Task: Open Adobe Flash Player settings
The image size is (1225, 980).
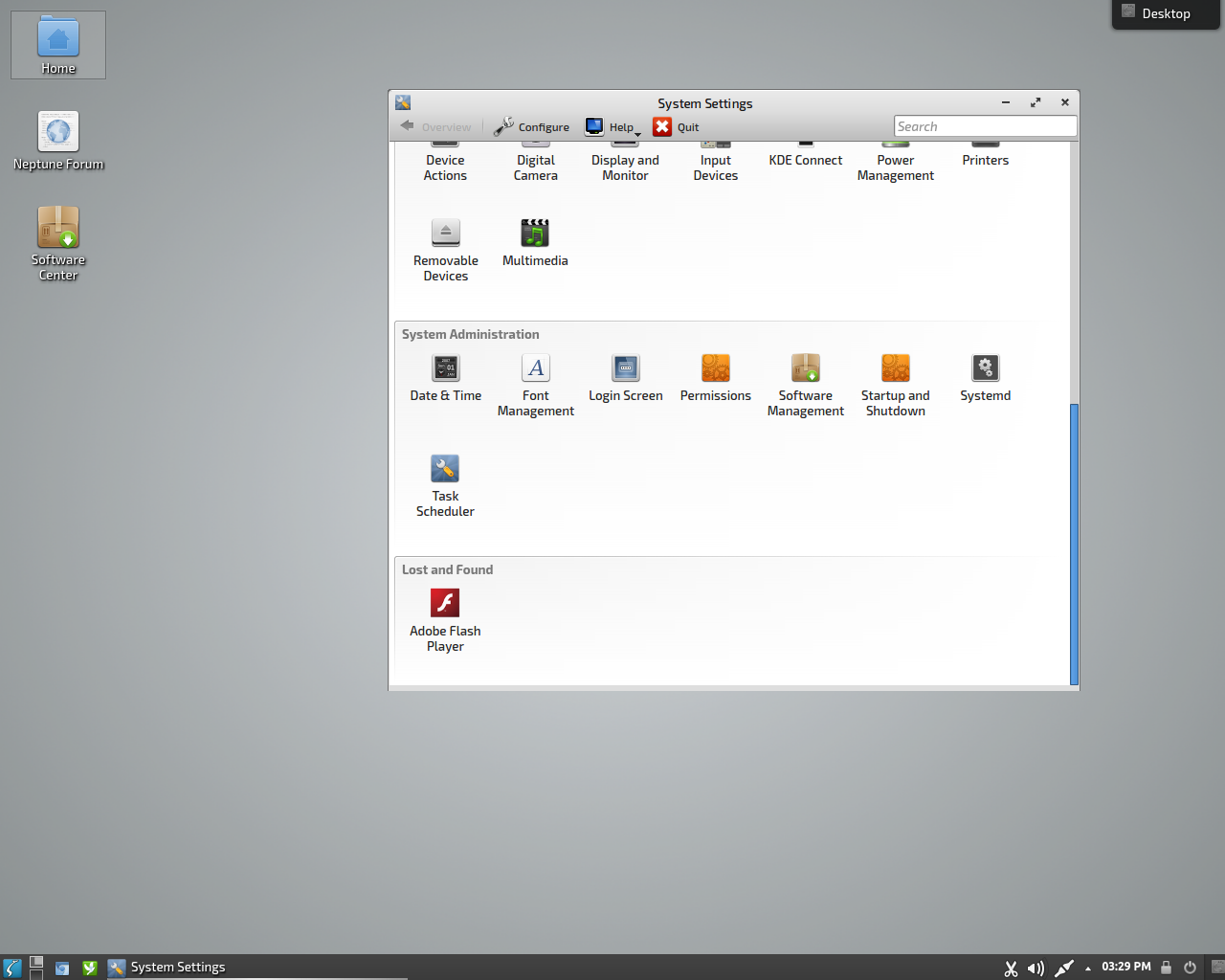Action: (445, 621)
